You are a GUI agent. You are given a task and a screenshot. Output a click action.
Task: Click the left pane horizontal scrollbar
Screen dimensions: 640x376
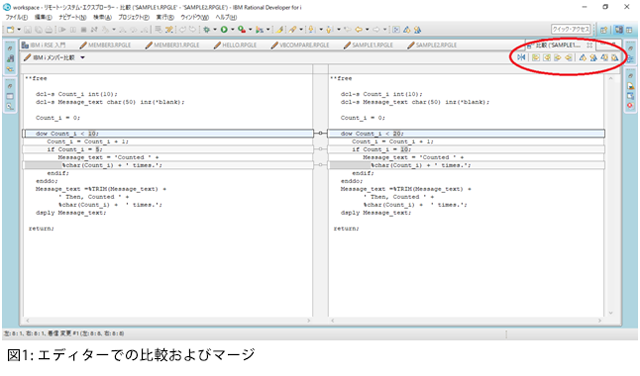click(x=168, y=321)
